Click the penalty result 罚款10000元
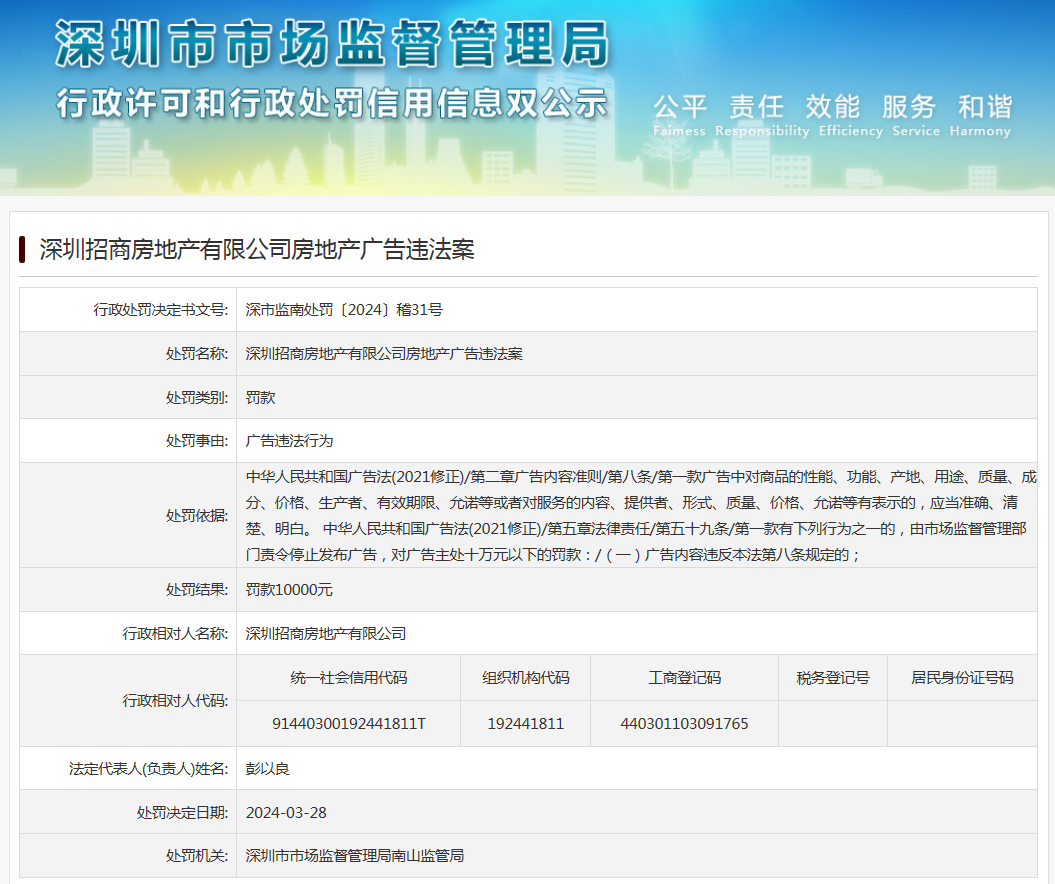Screen dimensions: 1055x884 [289, 589]
